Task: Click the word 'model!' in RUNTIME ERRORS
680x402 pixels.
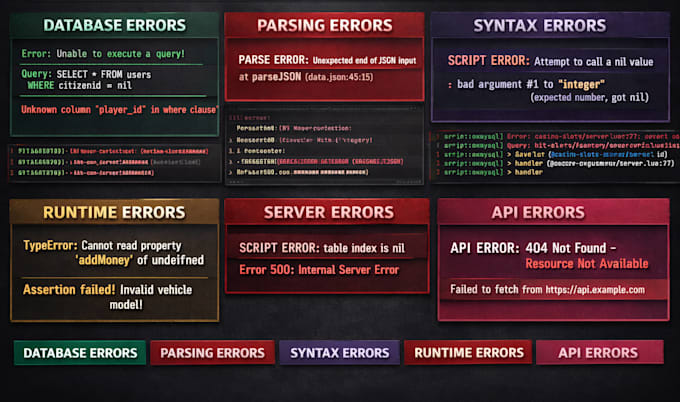Action: click(126, 304)
